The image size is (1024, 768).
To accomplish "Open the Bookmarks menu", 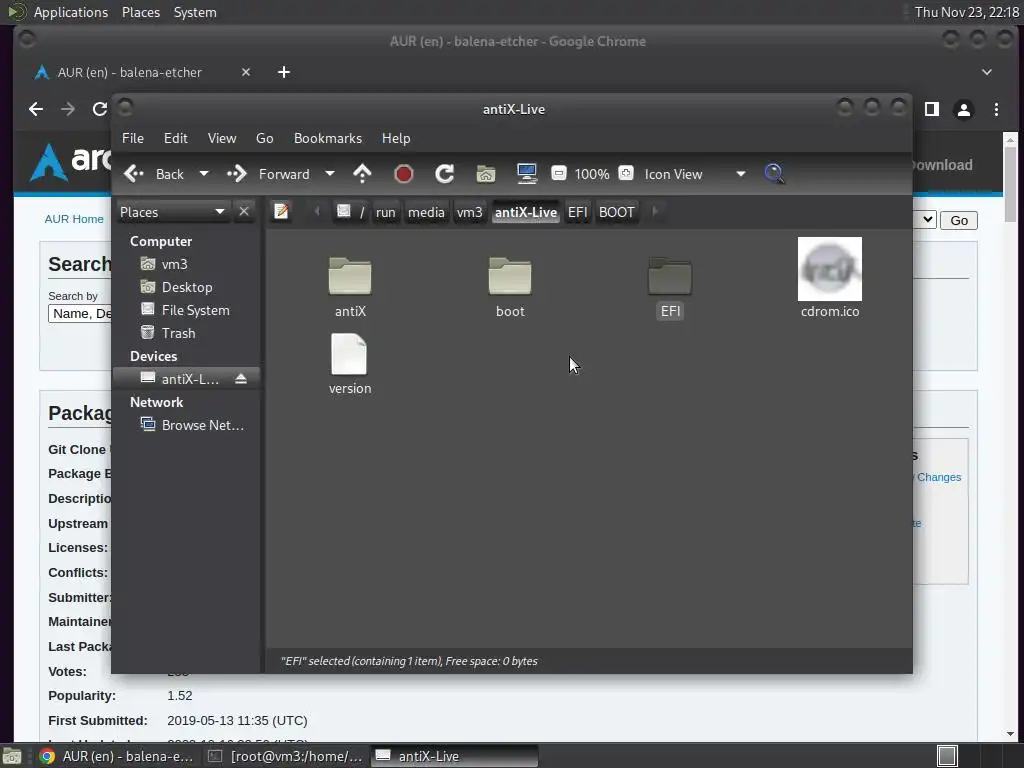I will coord(328,138).
